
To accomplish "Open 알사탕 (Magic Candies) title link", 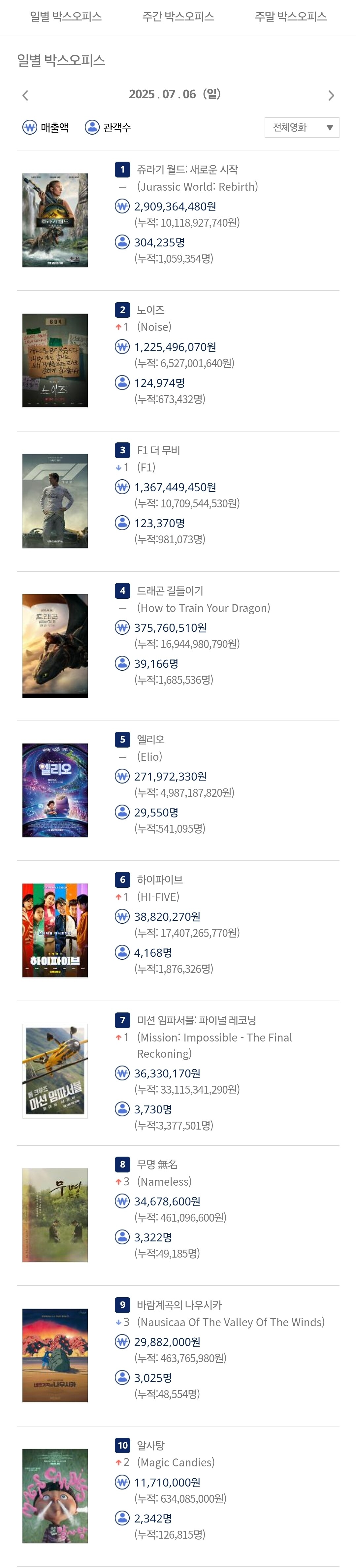I will pos(151,1445).
